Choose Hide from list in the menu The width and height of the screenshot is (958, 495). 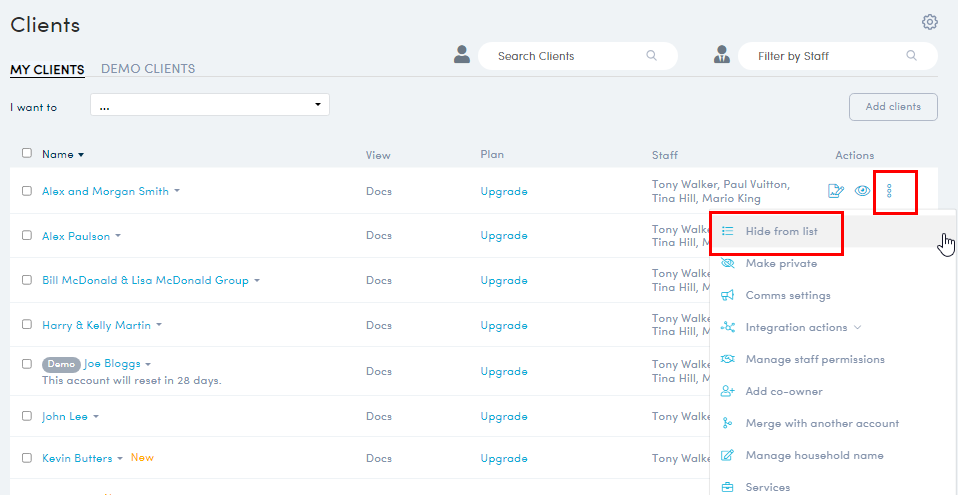tap(781, 231)
